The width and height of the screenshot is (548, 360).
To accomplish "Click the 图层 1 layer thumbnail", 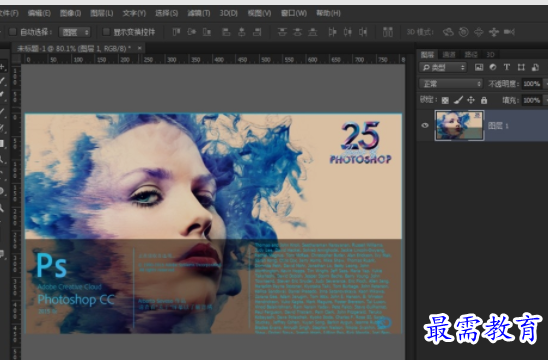I will 459,125.
